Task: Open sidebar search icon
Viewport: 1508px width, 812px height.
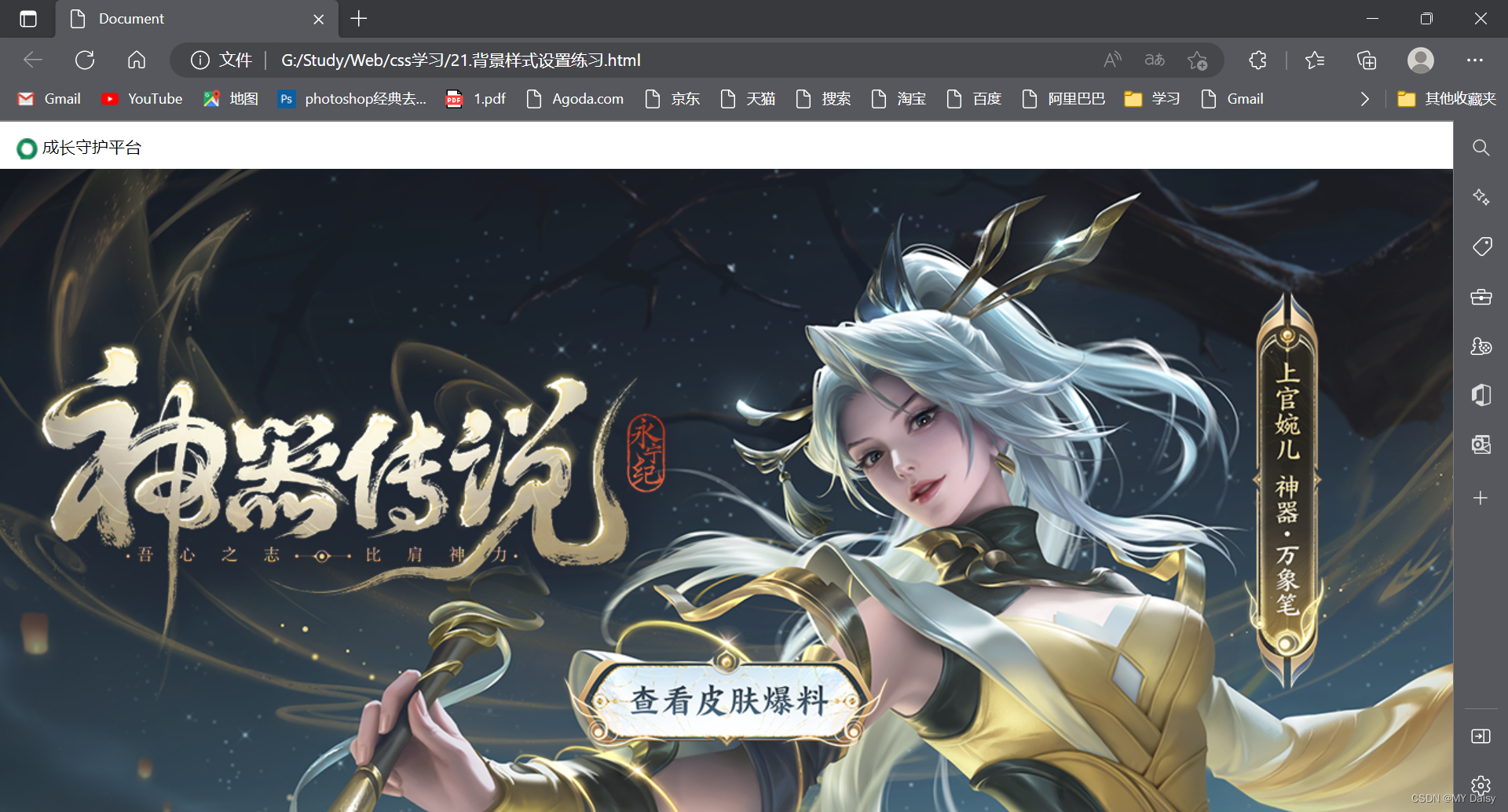Action: coord(1481,148)
